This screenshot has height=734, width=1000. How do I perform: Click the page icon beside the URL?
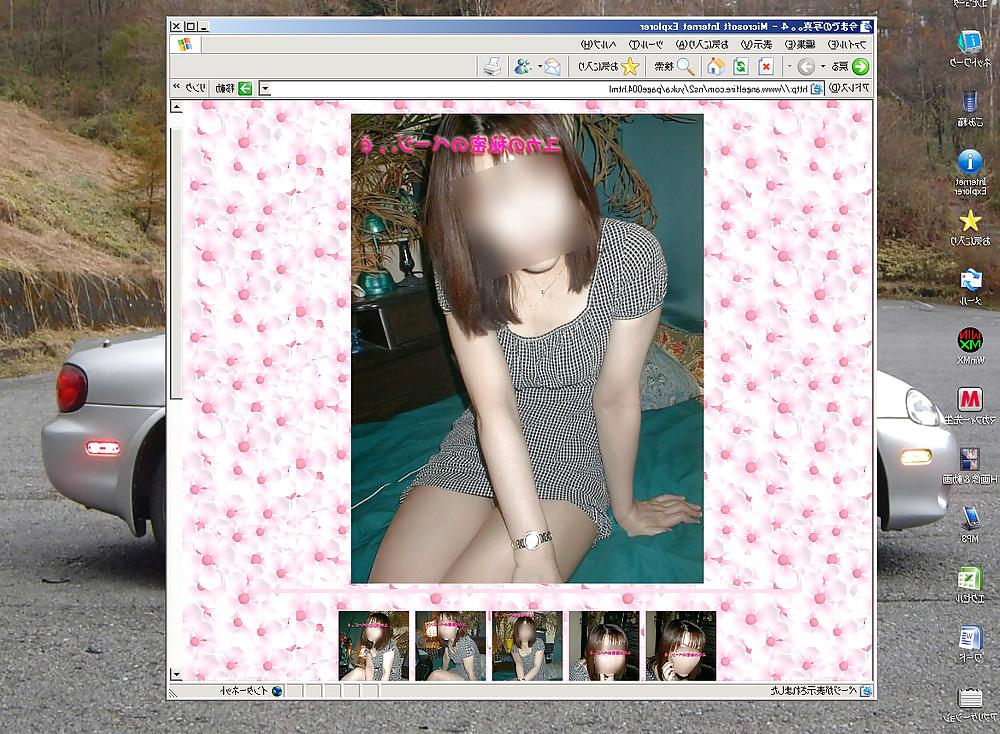point(817,89)
